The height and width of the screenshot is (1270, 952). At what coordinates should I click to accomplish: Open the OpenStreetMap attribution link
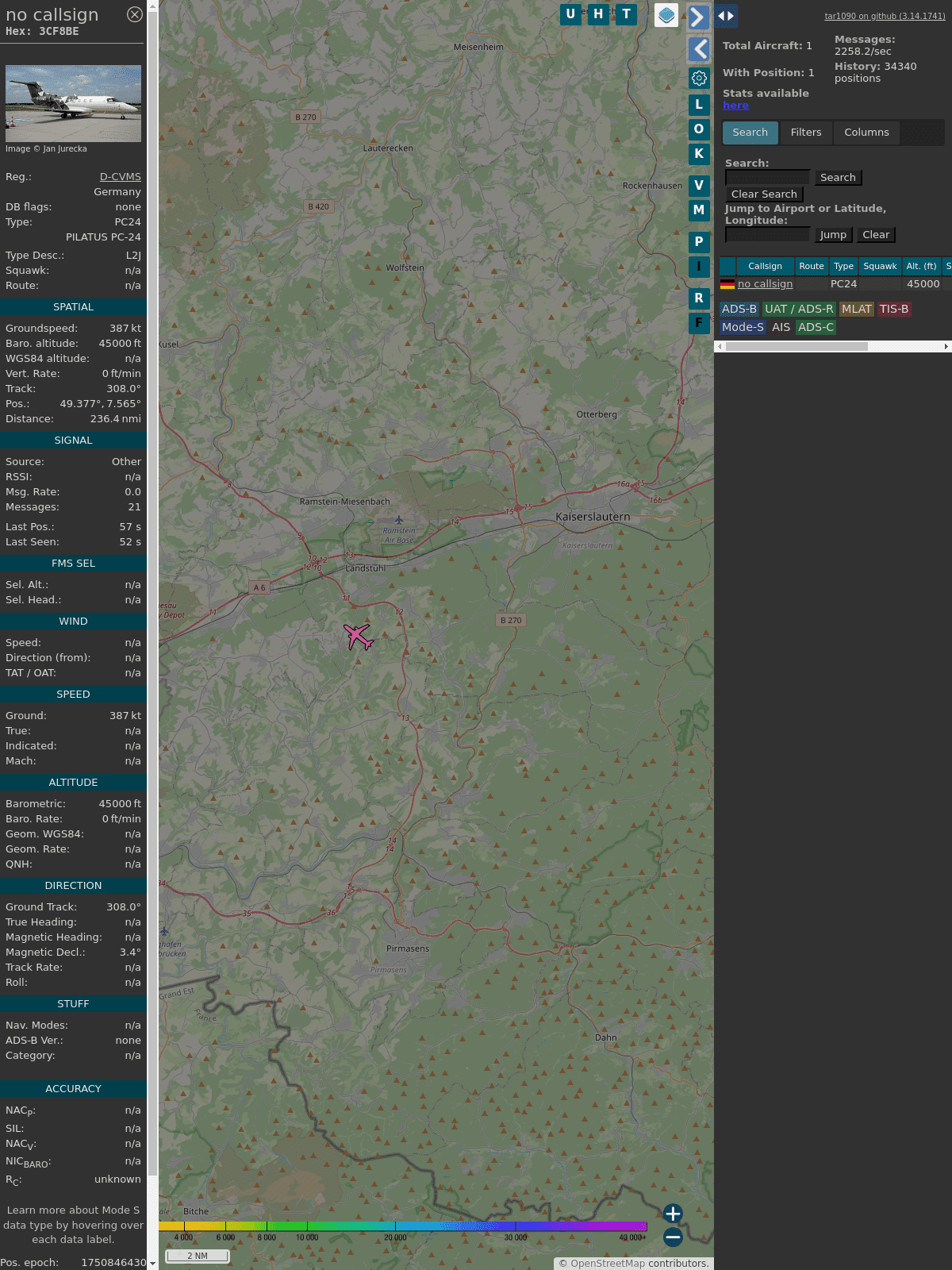[608, 1264]
